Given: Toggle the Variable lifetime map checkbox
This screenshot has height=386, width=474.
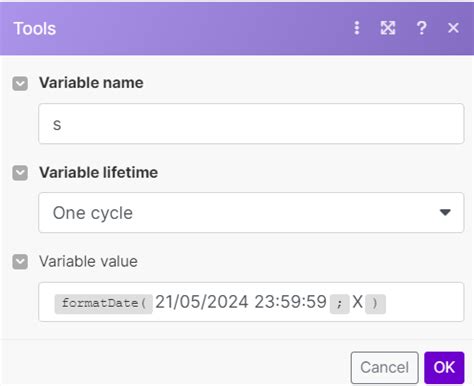Looking at the screenshot, I should [x=20, y=173].
